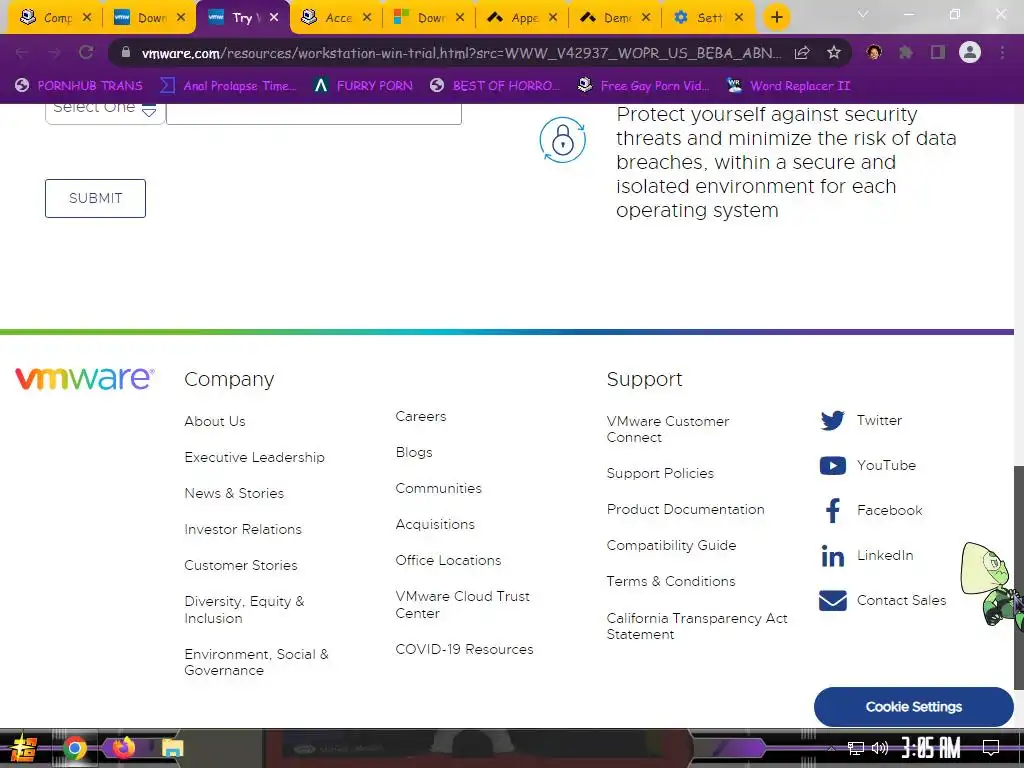Open Google Chrome from the taskbar

click(x=74, y=748)
